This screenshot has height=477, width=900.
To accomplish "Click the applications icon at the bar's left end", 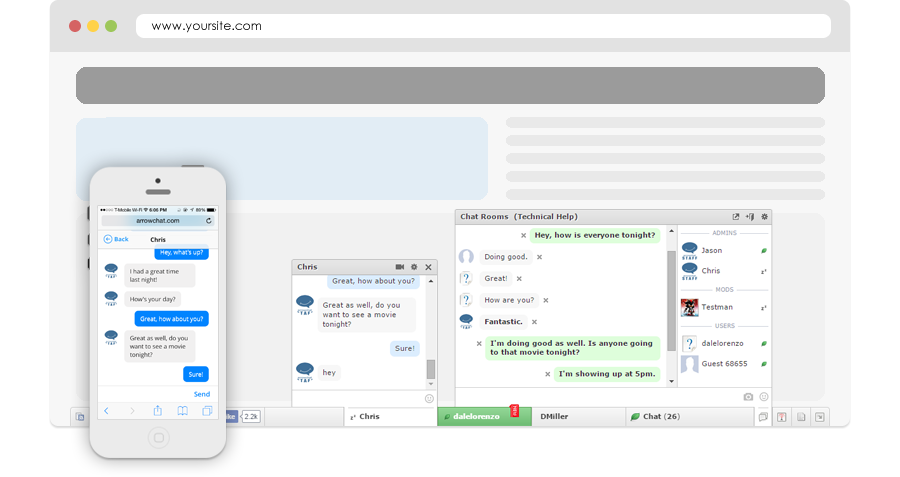I will click(x=80, y=417).
